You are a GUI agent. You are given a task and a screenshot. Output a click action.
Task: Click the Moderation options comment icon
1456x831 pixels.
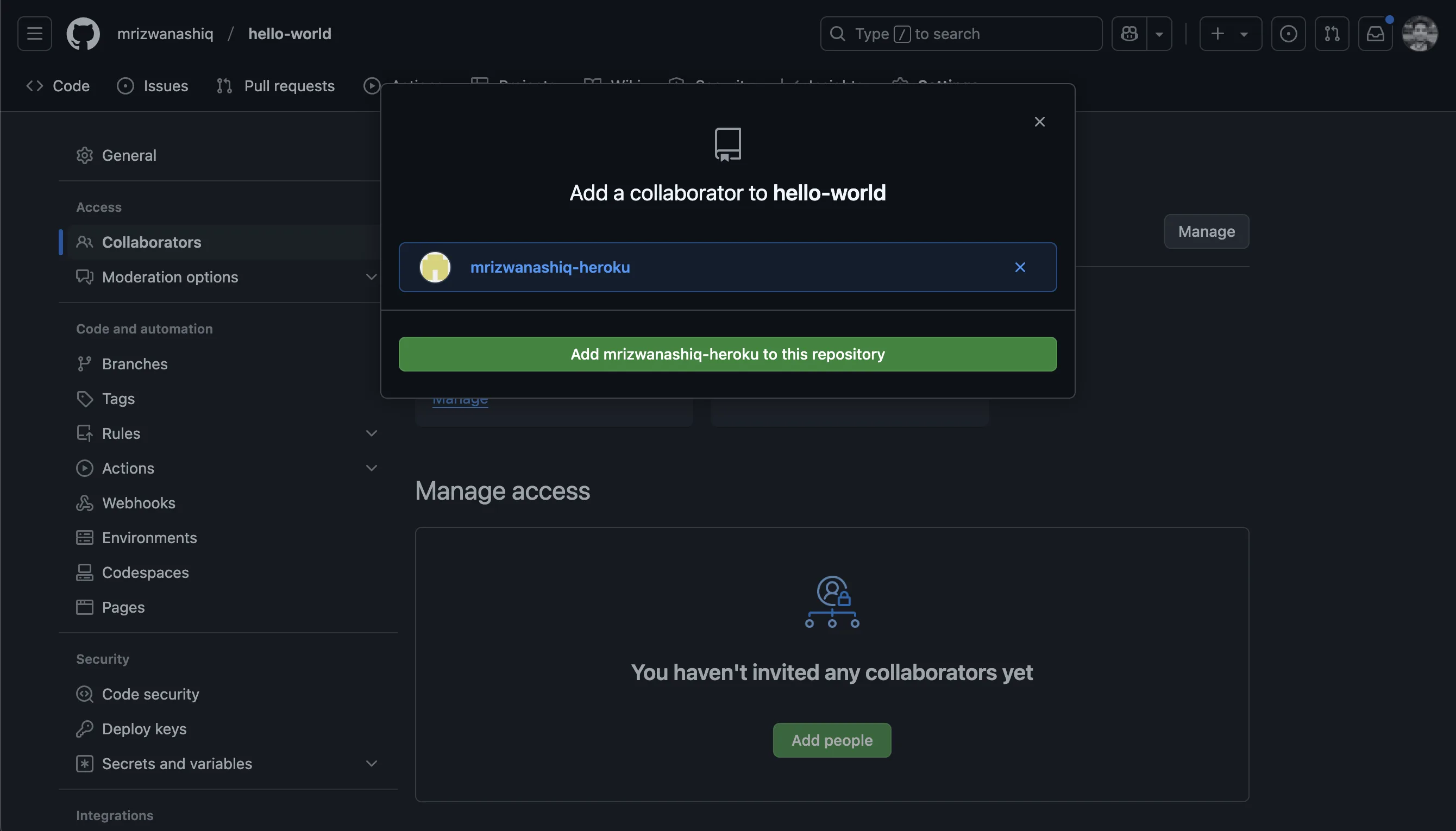84,277
